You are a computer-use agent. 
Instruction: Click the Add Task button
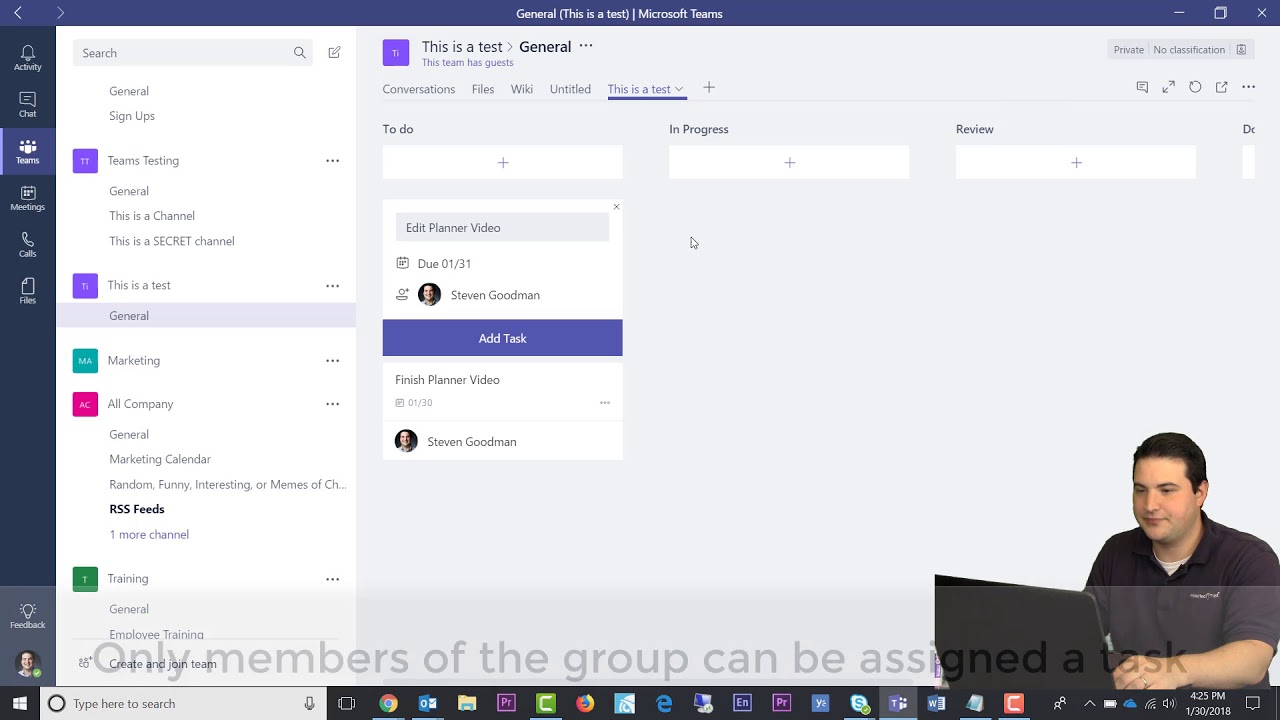[x=502, y=338]
